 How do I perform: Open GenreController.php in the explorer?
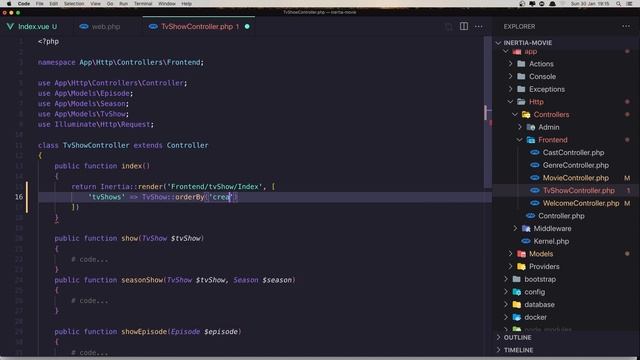click(x=576, y=165)
